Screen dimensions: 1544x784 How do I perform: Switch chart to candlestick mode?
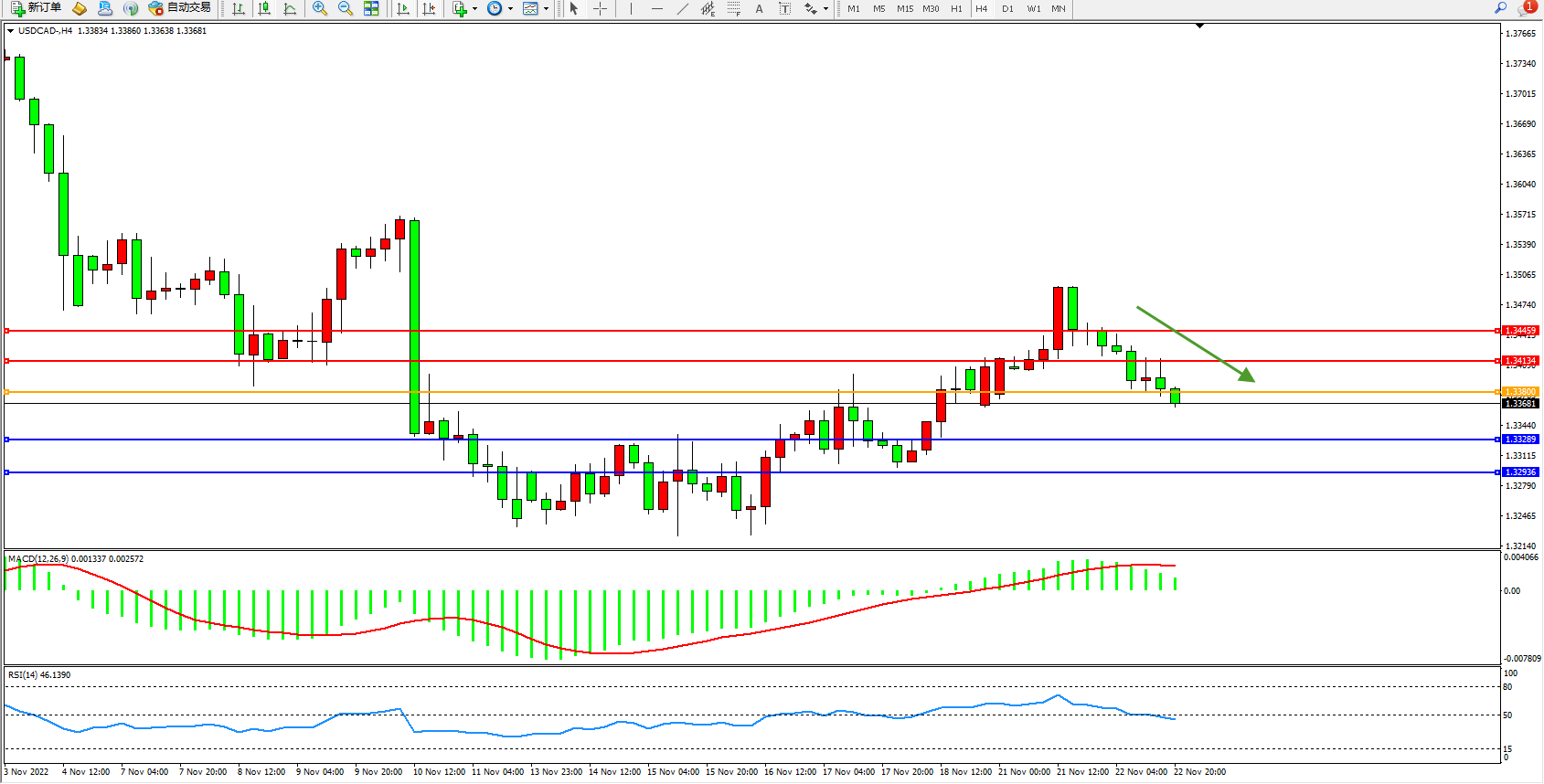pos(264,8)
